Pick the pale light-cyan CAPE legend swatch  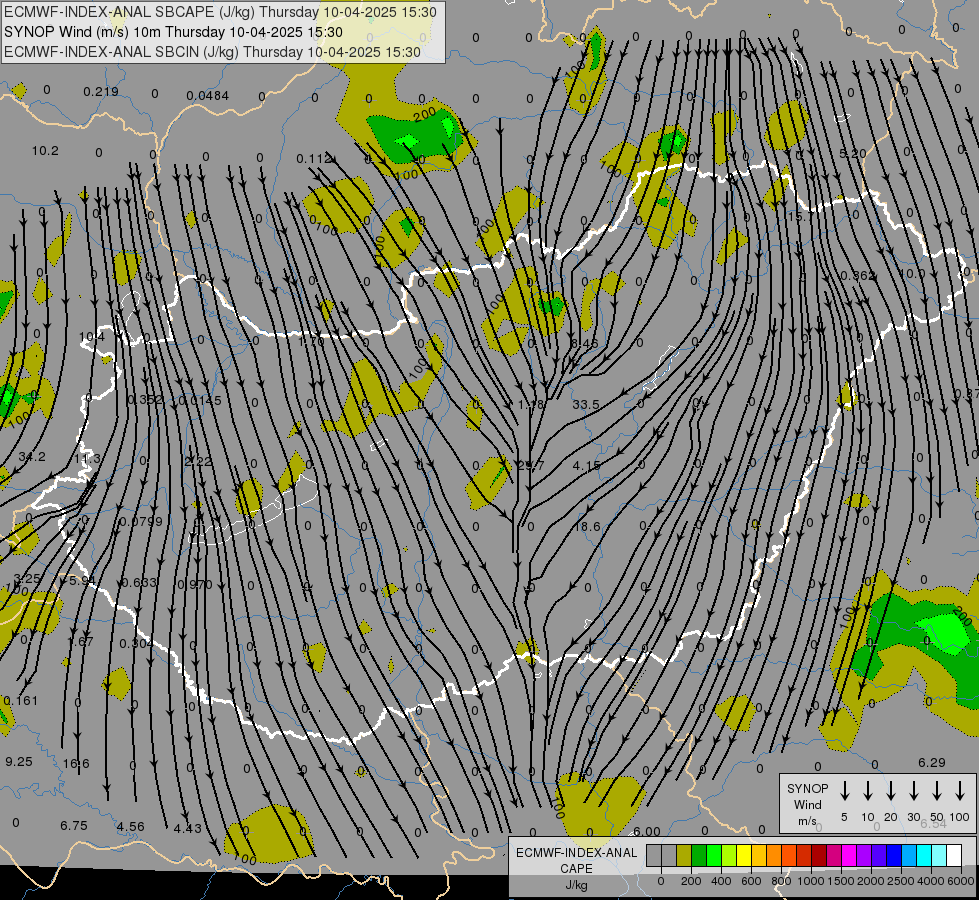939,855
